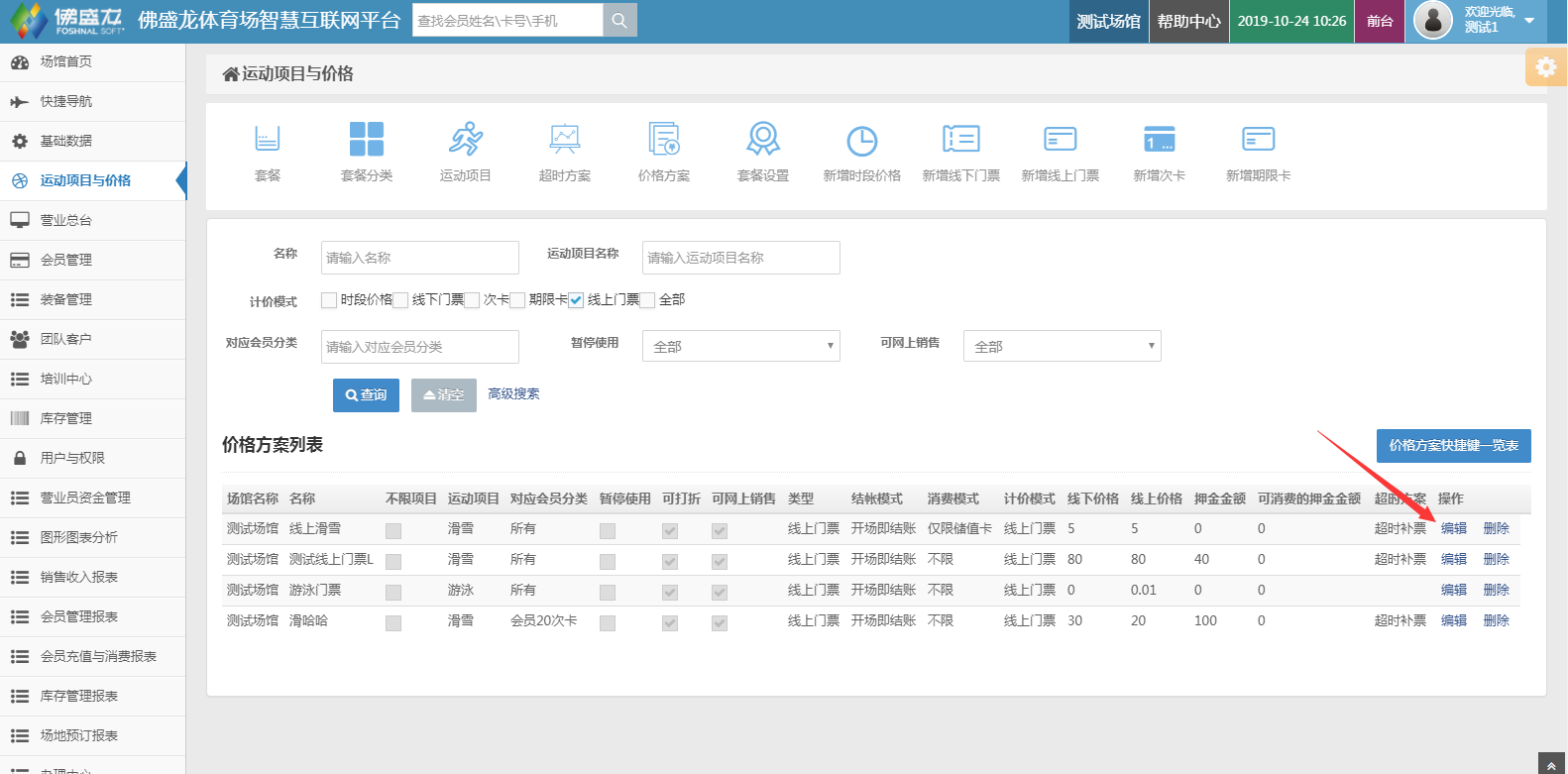
Task: Open 营业员资金管理 sidebar menu
Action: tap(92, 498)
